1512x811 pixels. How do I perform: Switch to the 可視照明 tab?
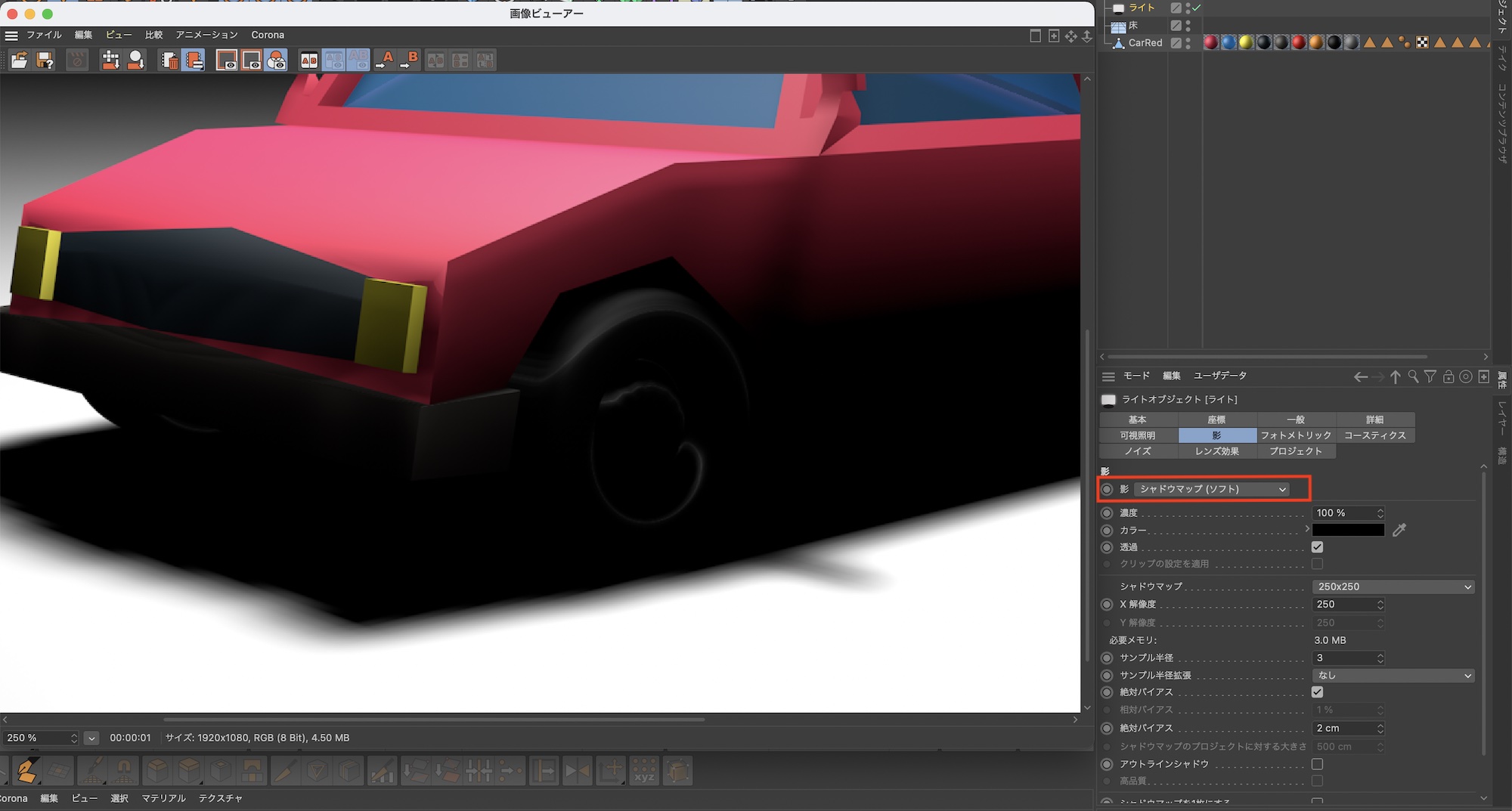[1138, 435]
